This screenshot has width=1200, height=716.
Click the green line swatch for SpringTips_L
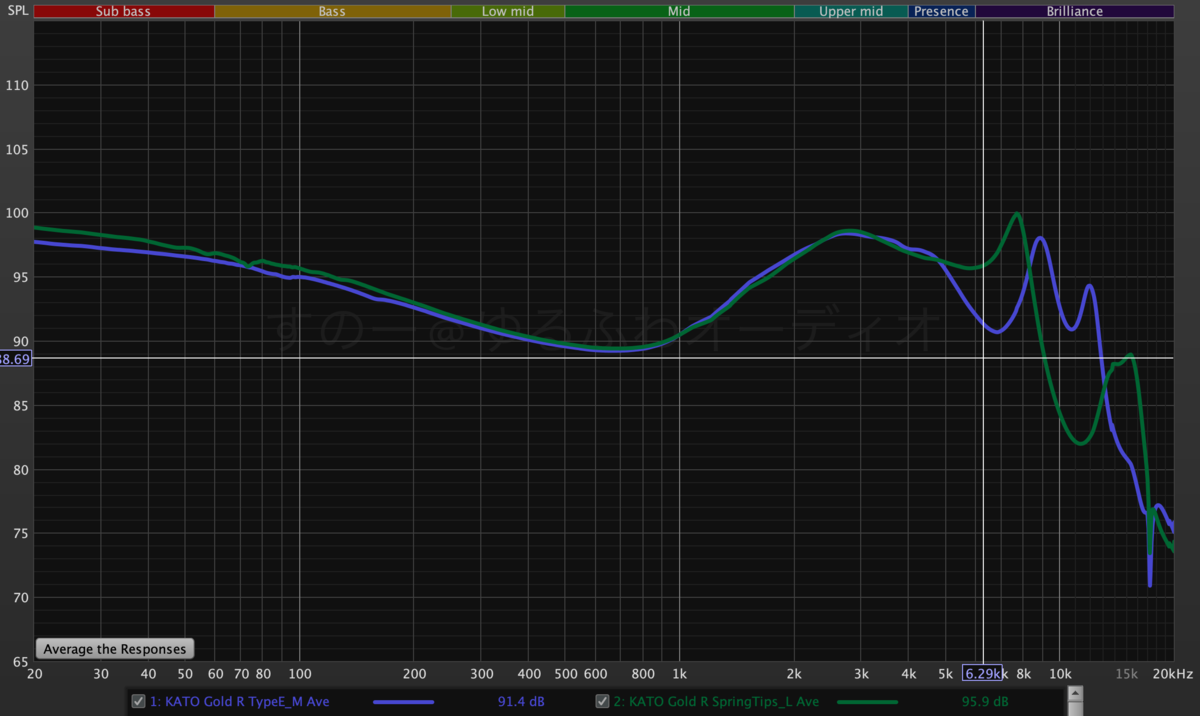[x=868, y=702]
